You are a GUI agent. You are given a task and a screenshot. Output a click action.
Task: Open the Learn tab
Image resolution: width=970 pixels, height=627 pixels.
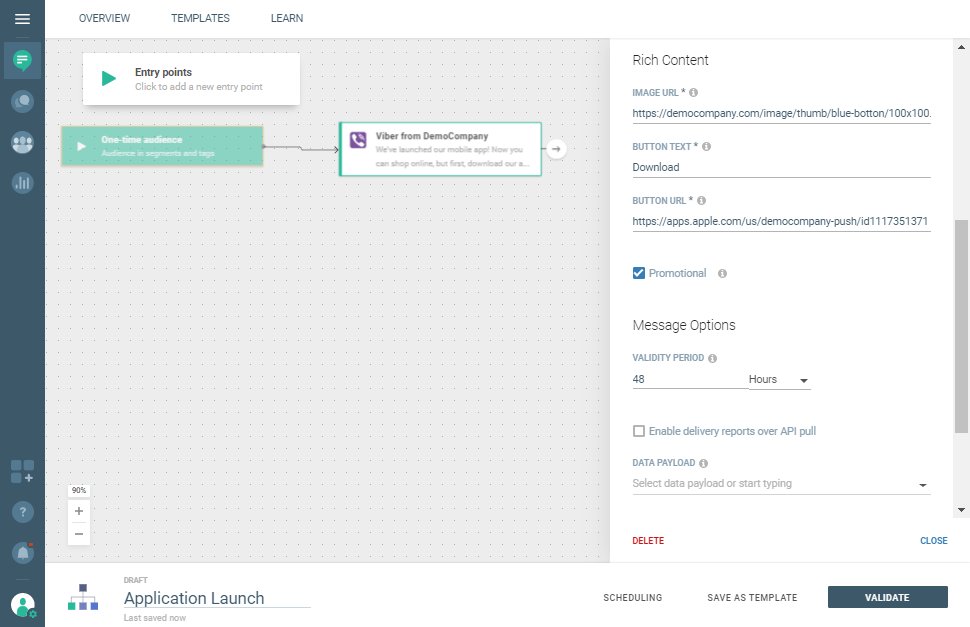287,18
